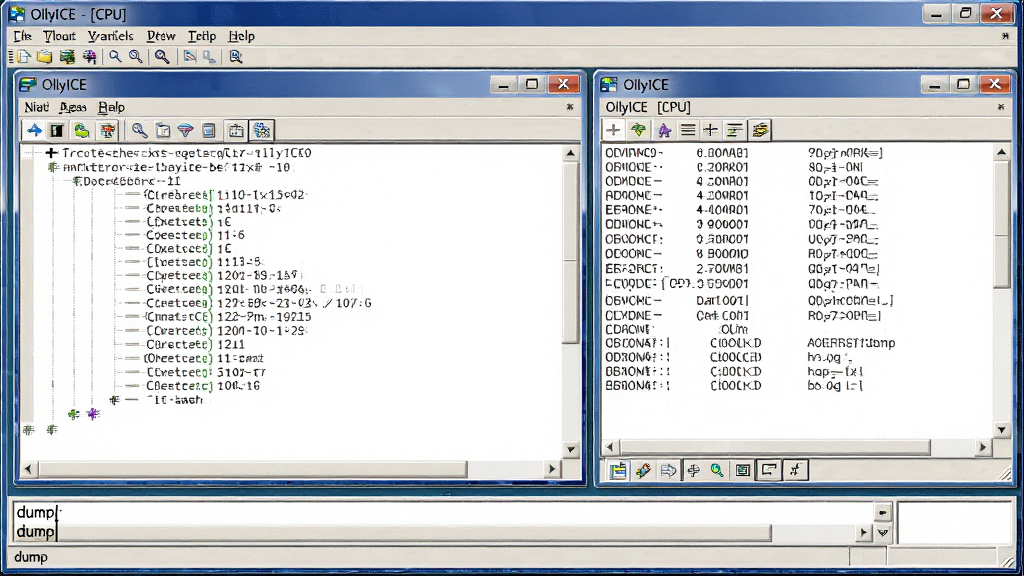Image resolution: width=1024 pixels, height=576 pixels.
Task: Open the yellow folder icon in main toolbar
Action: [44, 57]
